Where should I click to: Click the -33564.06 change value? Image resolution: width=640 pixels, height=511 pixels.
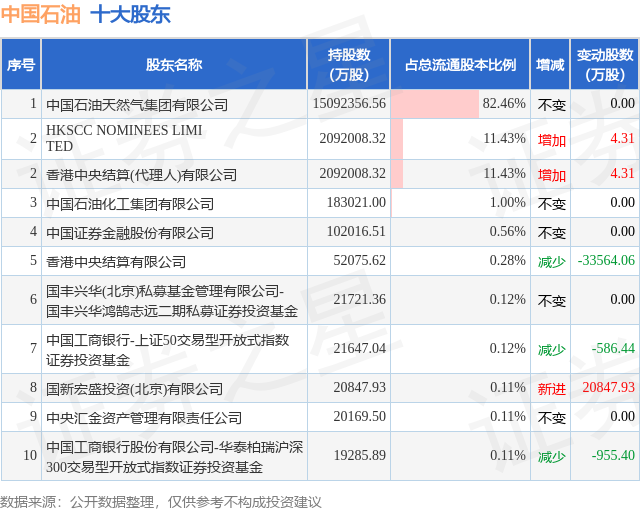pos(606,260)
